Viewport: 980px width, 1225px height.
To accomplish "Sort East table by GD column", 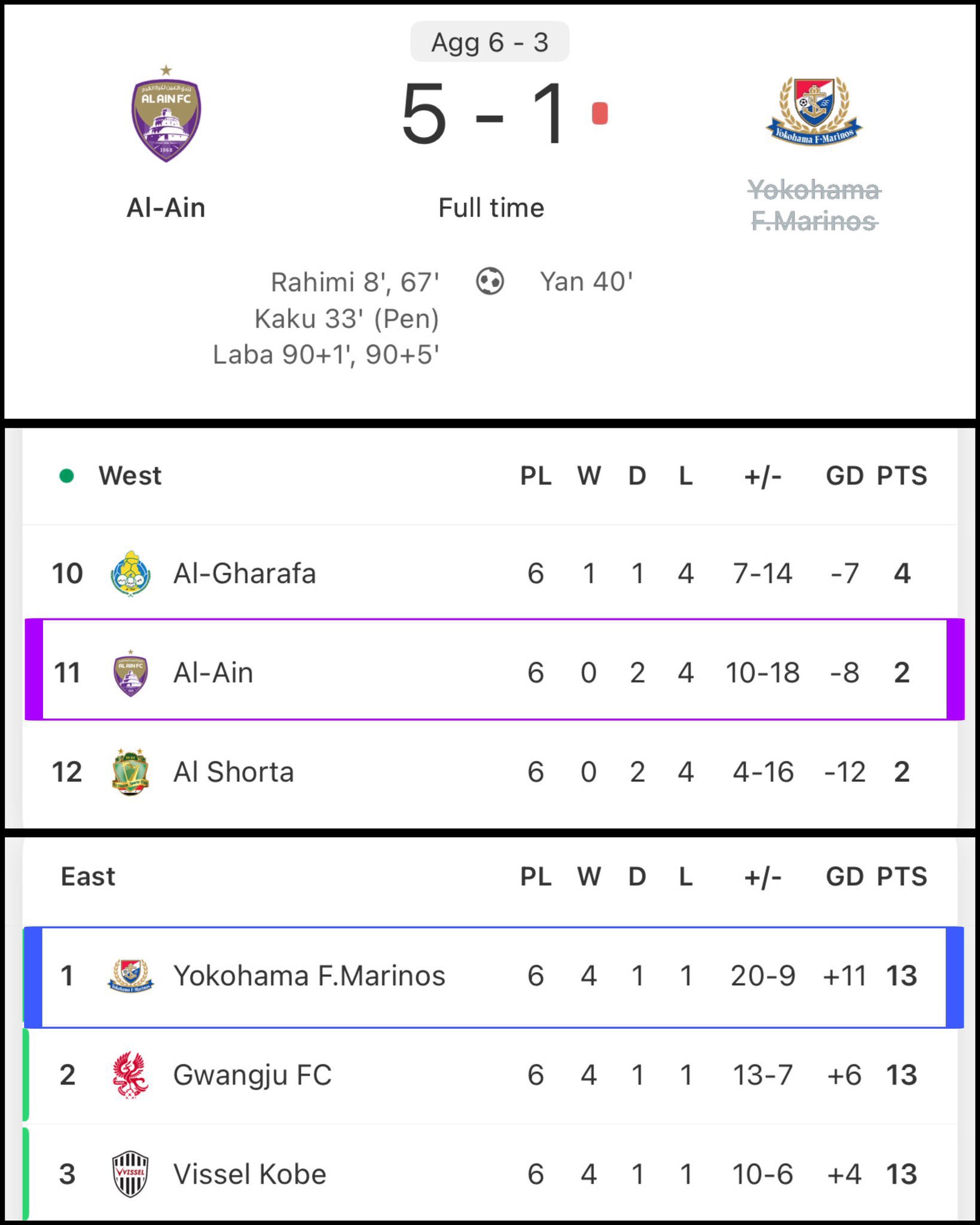I will click(844, 877).
